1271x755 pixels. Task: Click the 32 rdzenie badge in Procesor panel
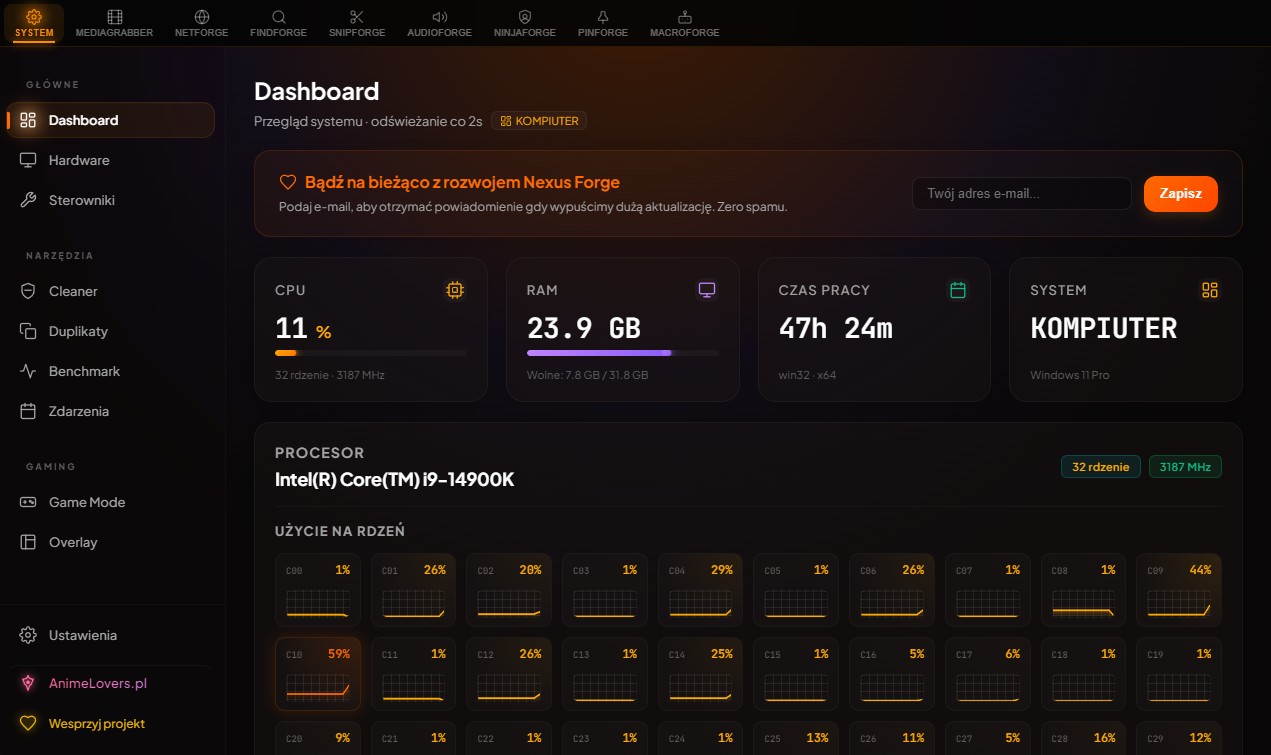click(1100, 467)
